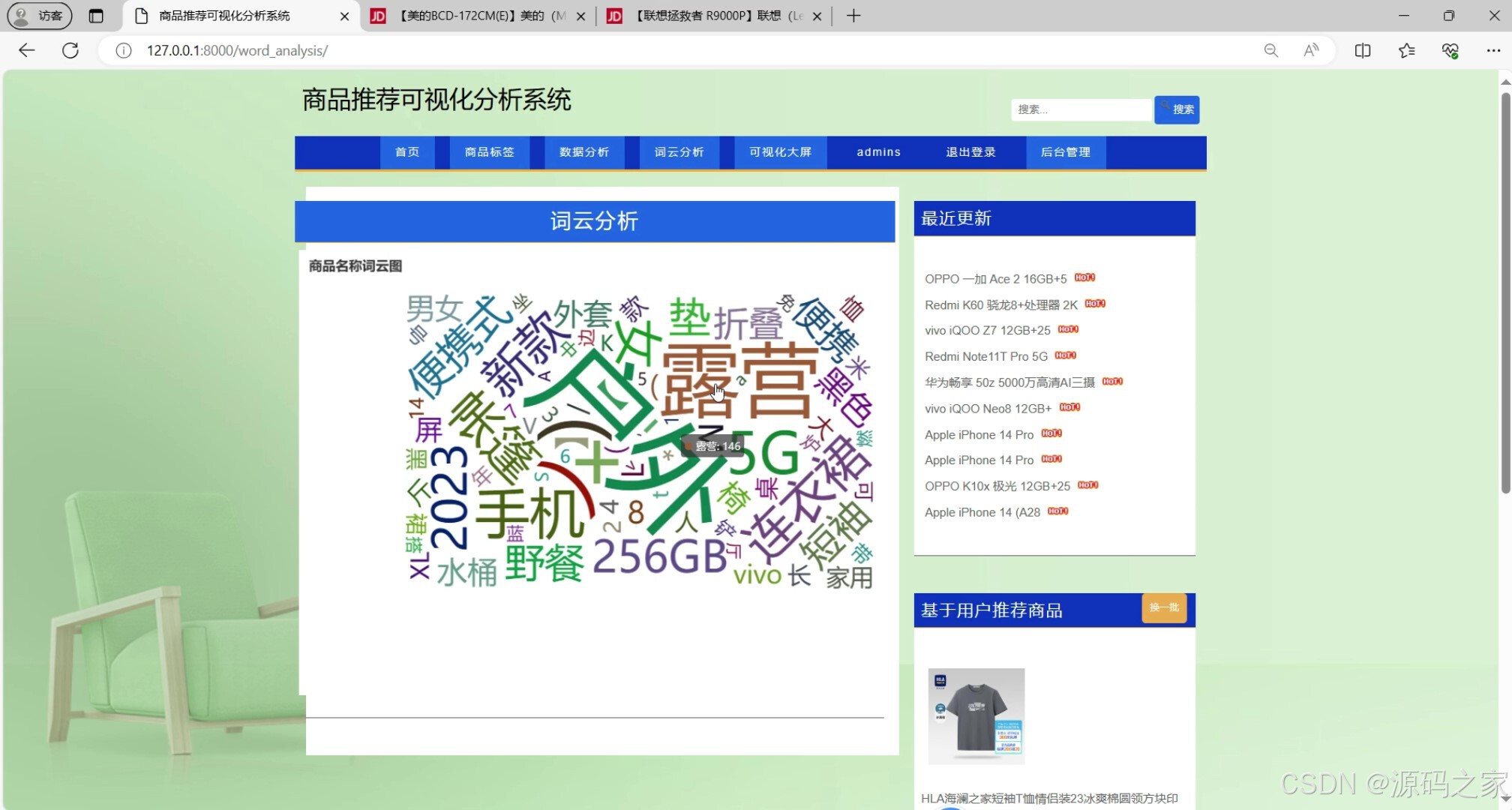Click the word 2023 in the word cloud
Image resolution: width=1512 pixels, height=810 pixels.
tap(449, 496)
